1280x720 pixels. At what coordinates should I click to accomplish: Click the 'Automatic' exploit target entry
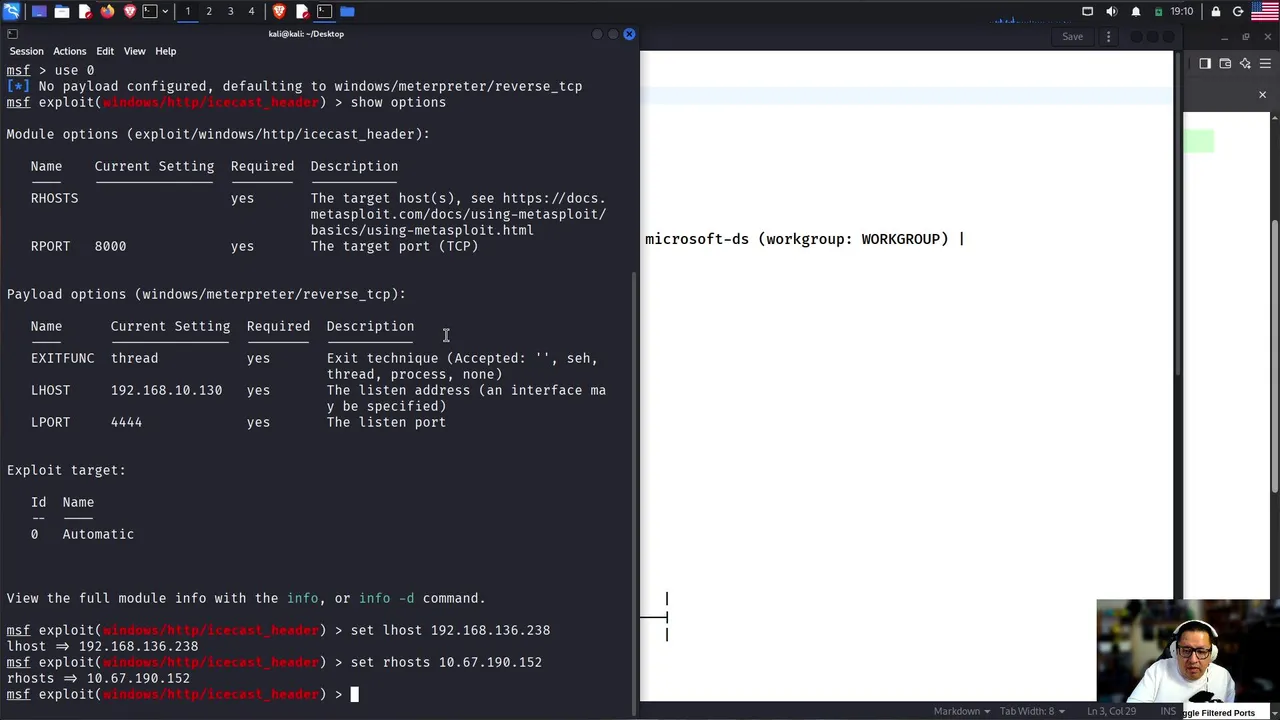tap(98, 534)
